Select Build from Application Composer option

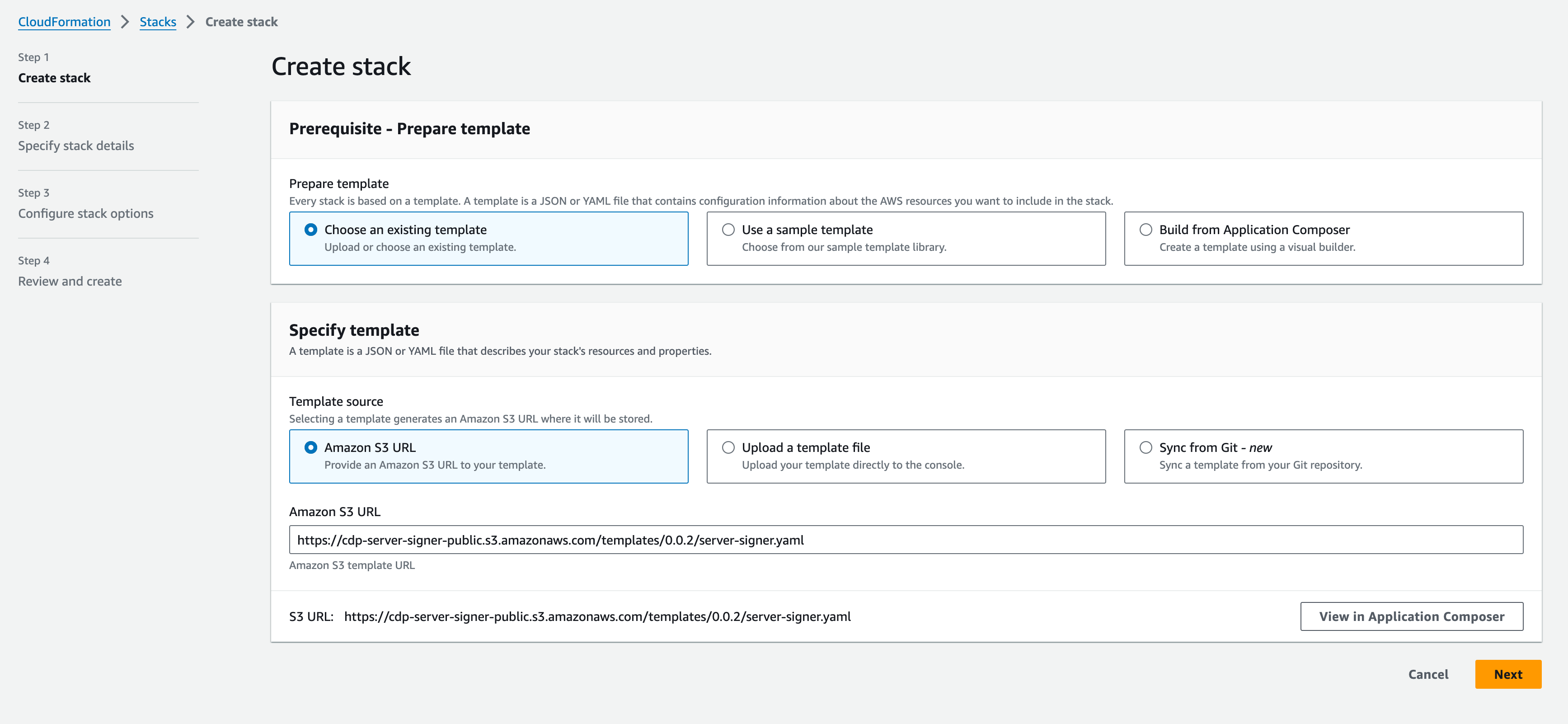point(1145,230)
